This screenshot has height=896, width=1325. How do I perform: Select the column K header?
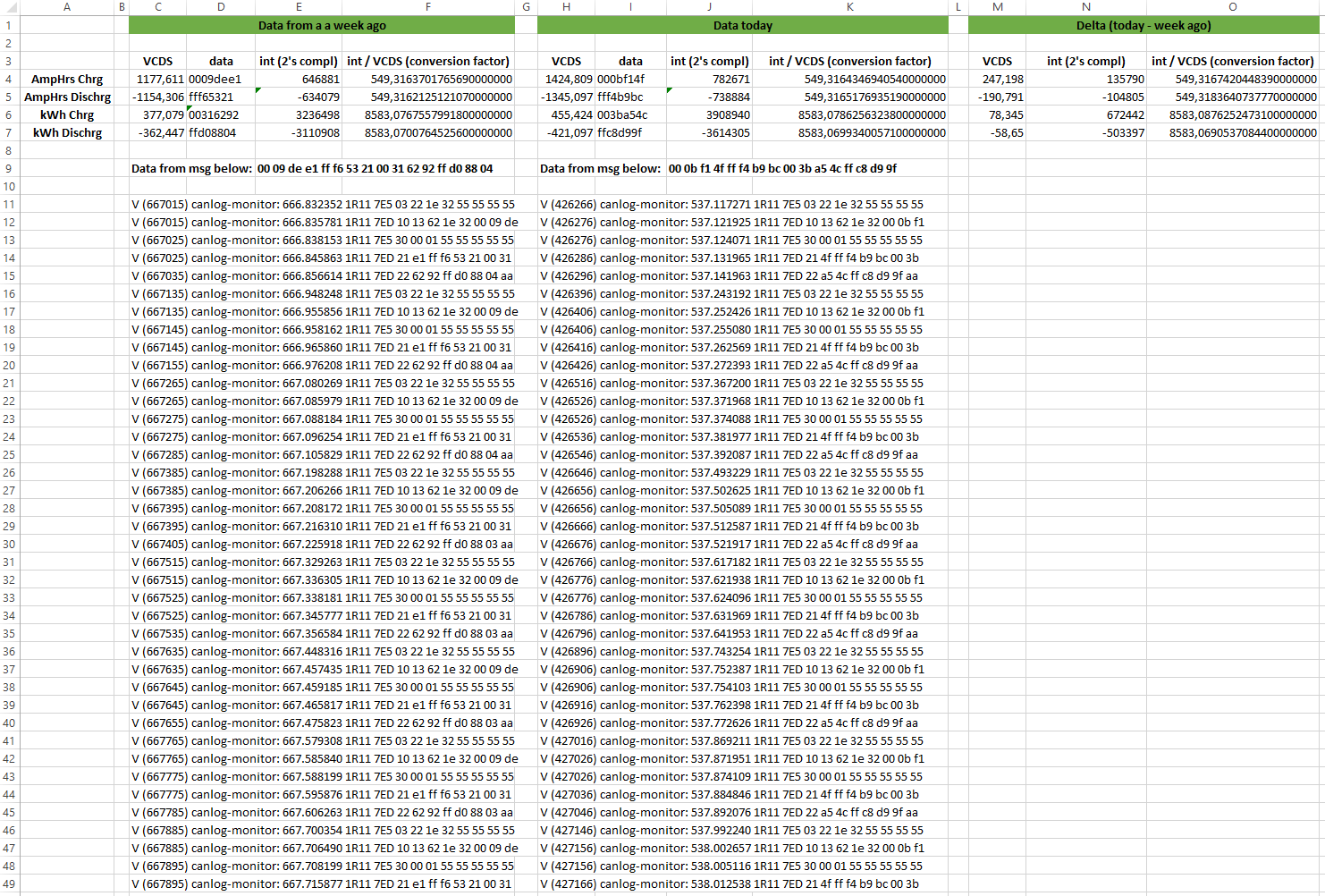(849, 7)
